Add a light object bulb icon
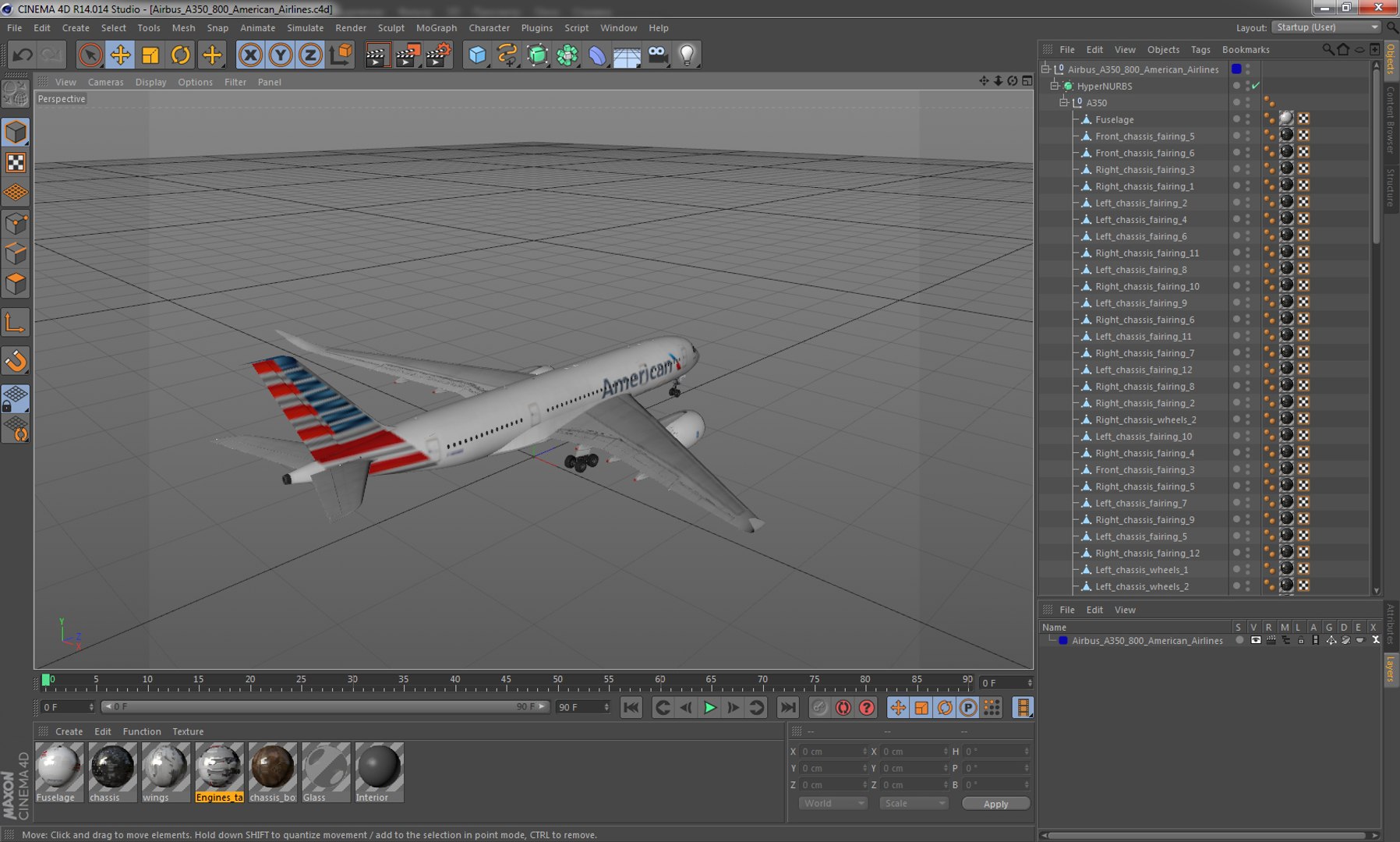The height and width of the screenshot is (842, 1400). 687,55
